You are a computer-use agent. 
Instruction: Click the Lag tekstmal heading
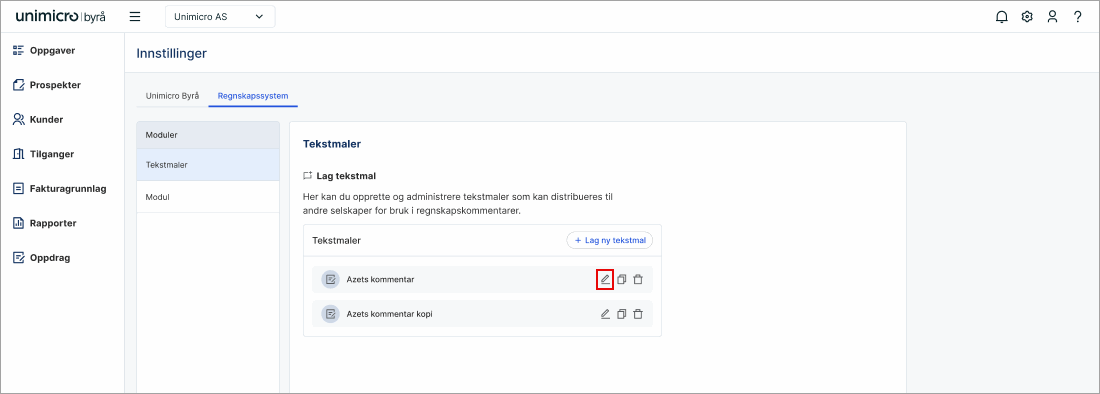point(347,175)
